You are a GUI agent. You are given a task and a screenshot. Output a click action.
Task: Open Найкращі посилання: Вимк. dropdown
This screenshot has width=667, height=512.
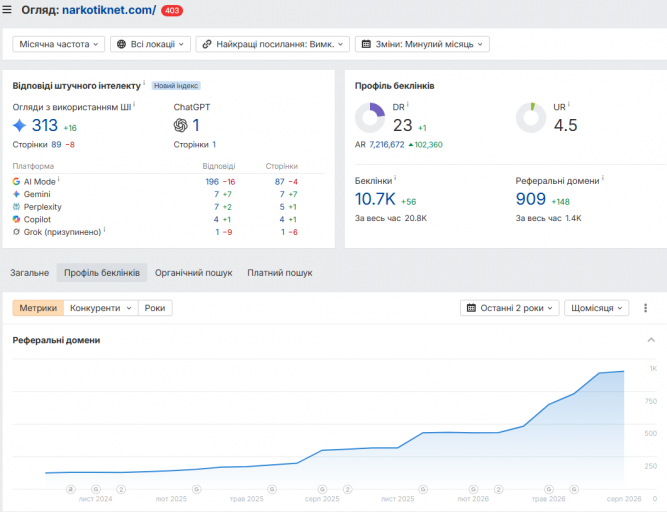[x=272, y=44]
